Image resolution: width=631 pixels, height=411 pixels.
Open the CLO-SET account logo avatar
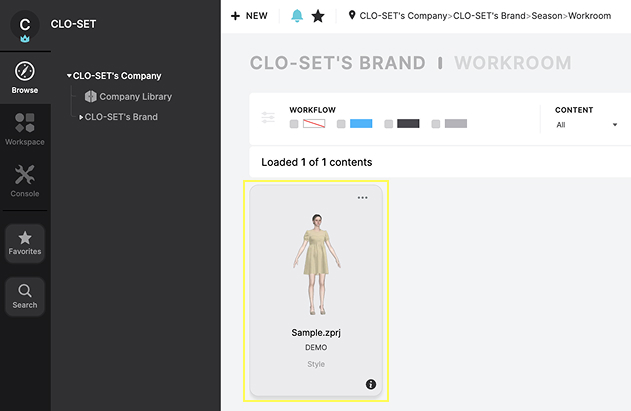click(x=25, y=25)
